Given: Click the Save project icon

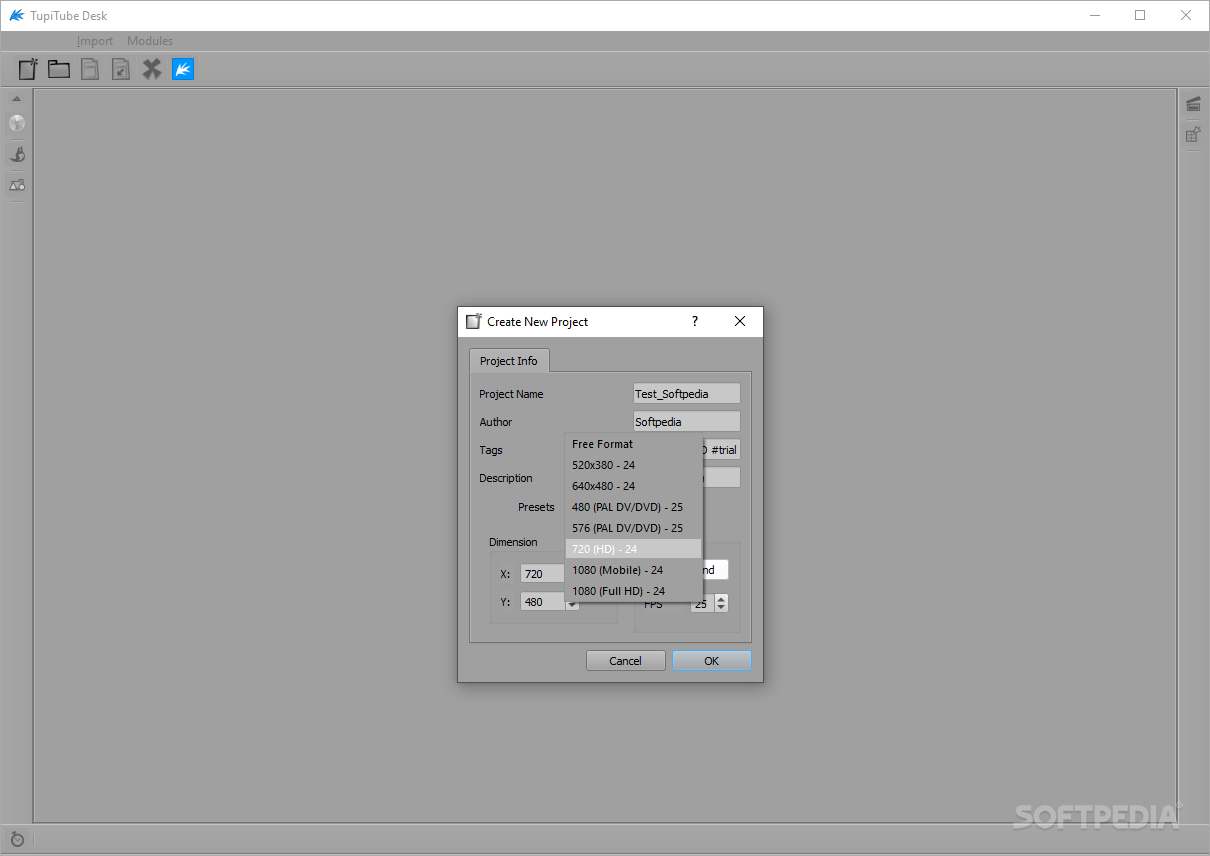Looking at the screenshot, I should click(x=89, y=68).
